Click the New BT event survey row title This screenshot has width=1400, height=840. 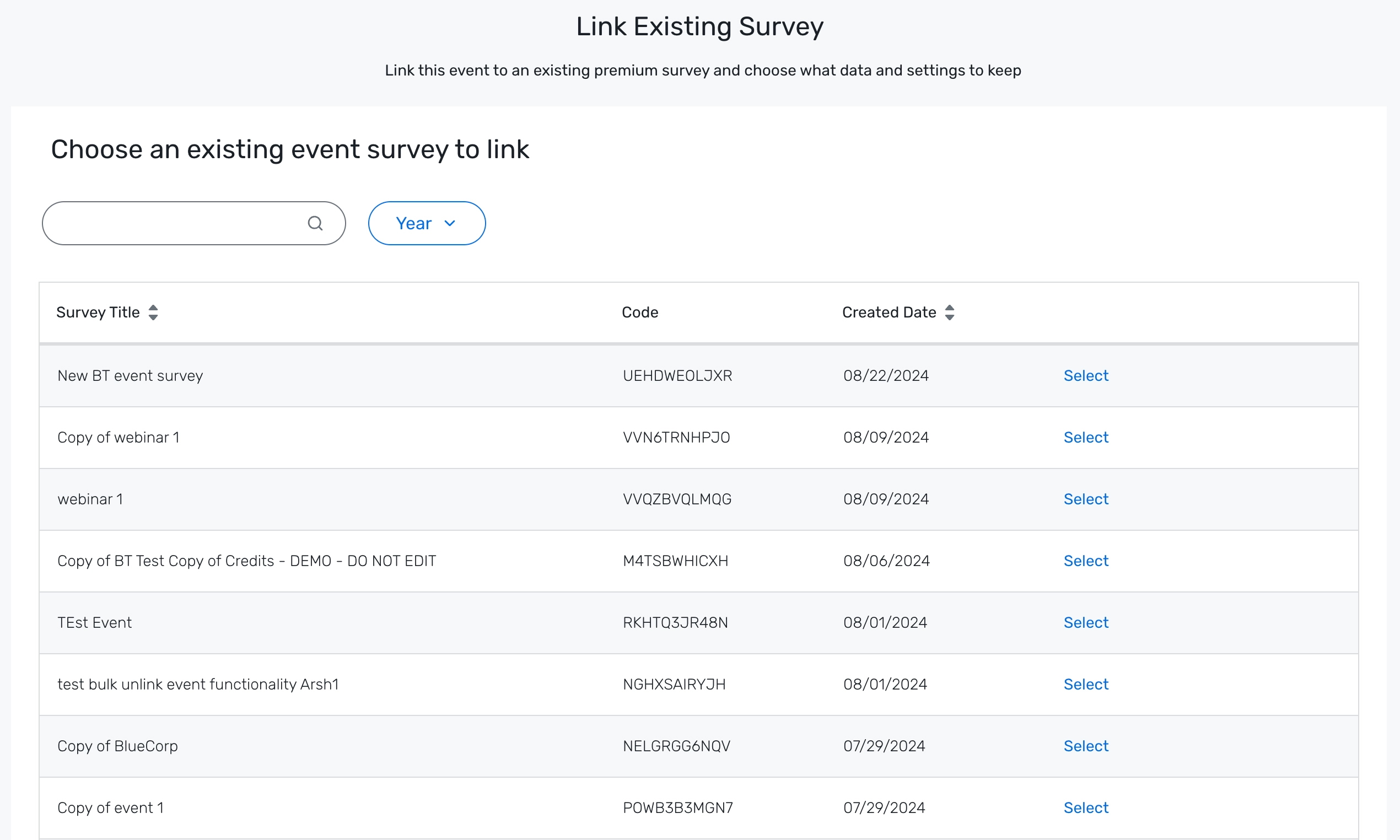(x=130, y=375)
